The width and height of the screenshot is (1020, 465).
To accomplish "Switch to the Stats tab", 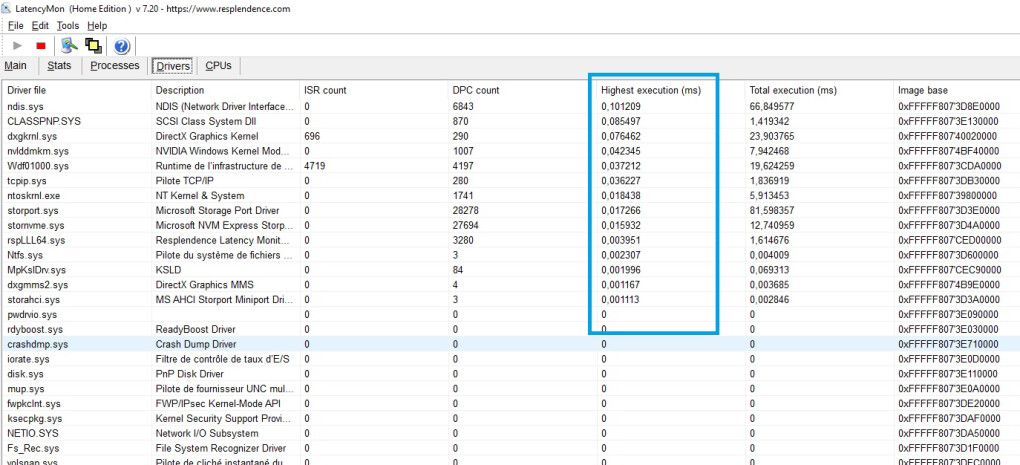I will click(59, 66).
